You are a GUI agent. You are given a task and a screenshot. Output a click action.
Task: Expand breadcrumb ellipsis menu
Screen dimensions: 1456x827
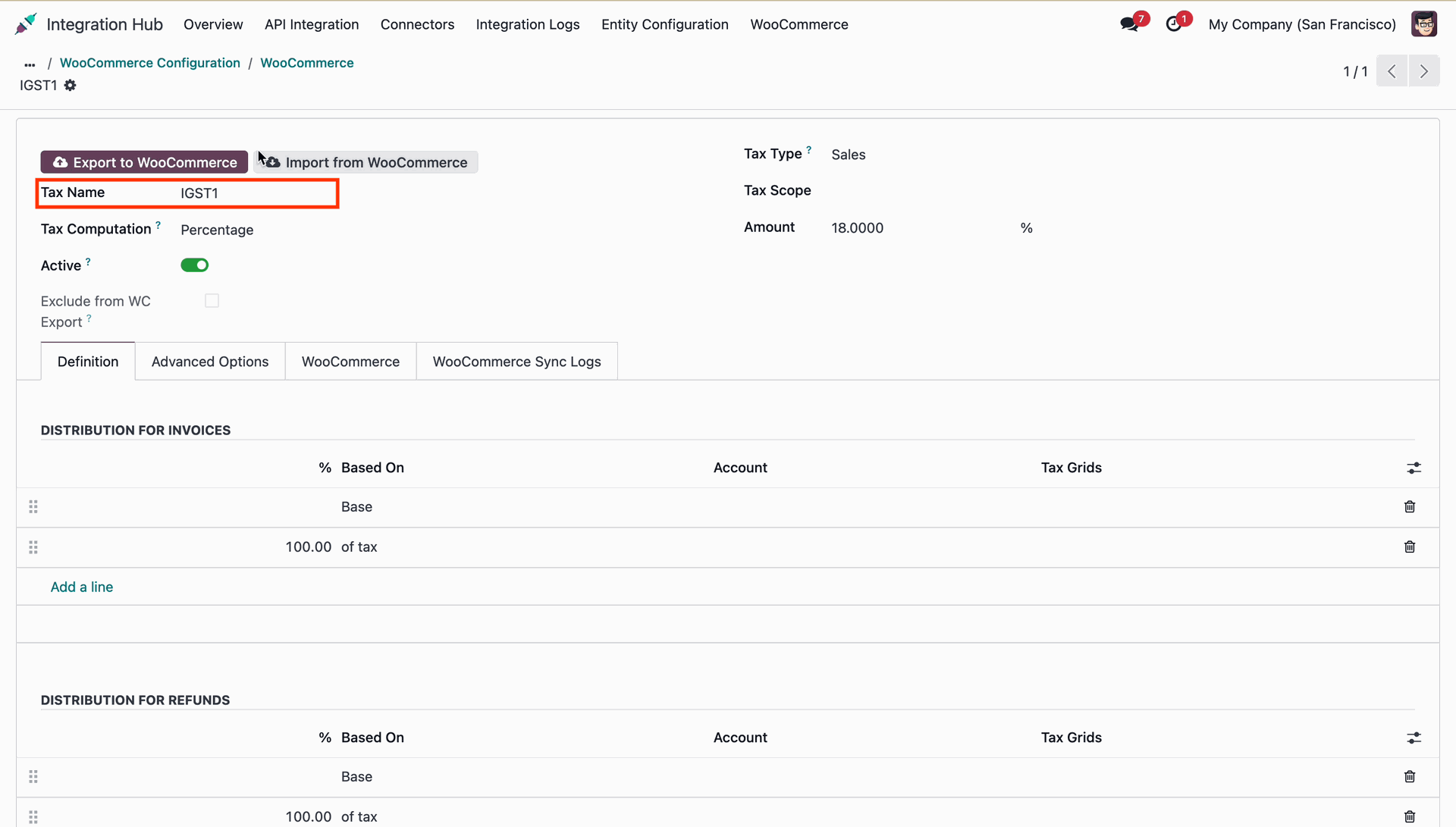pos(30,64)
